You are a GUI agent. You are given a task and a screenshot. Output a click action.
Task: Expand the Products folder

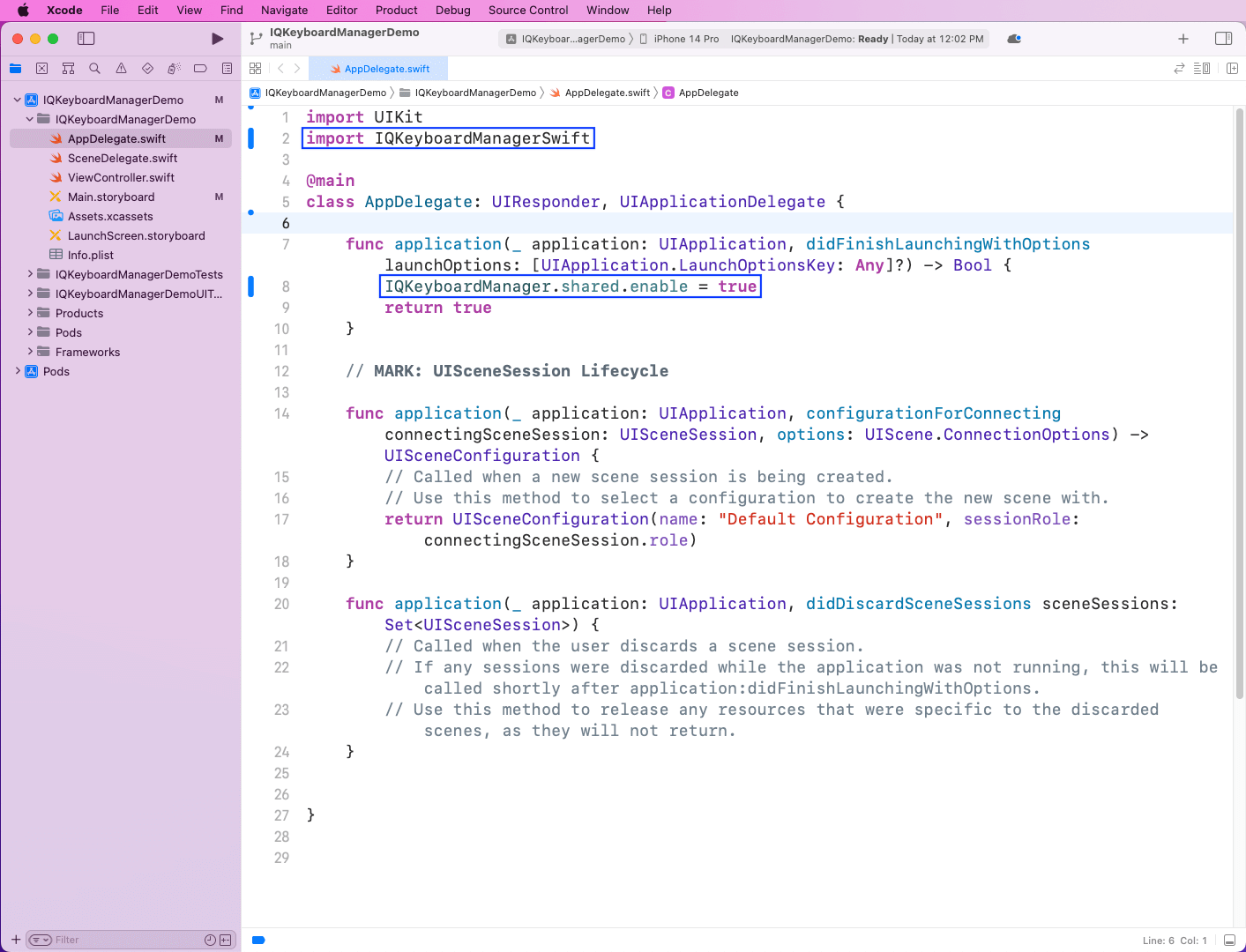(30, 313)
